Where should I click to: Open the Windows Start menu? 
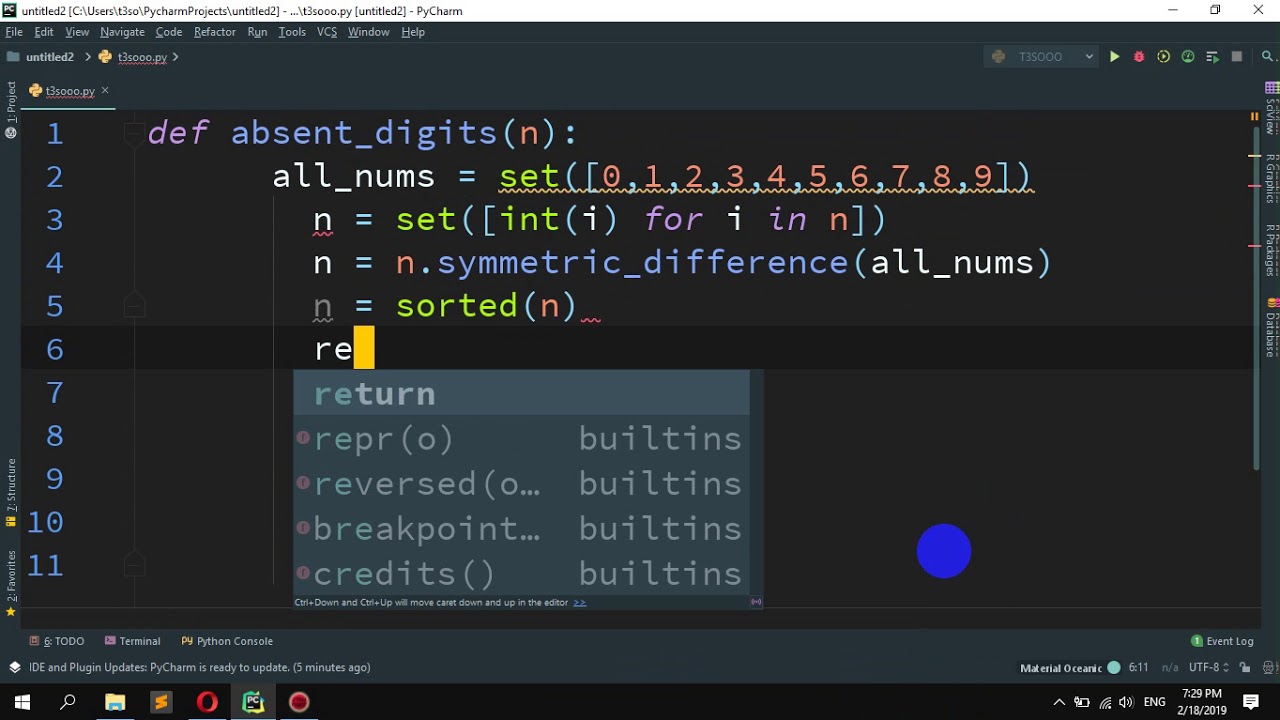[22, 702]
